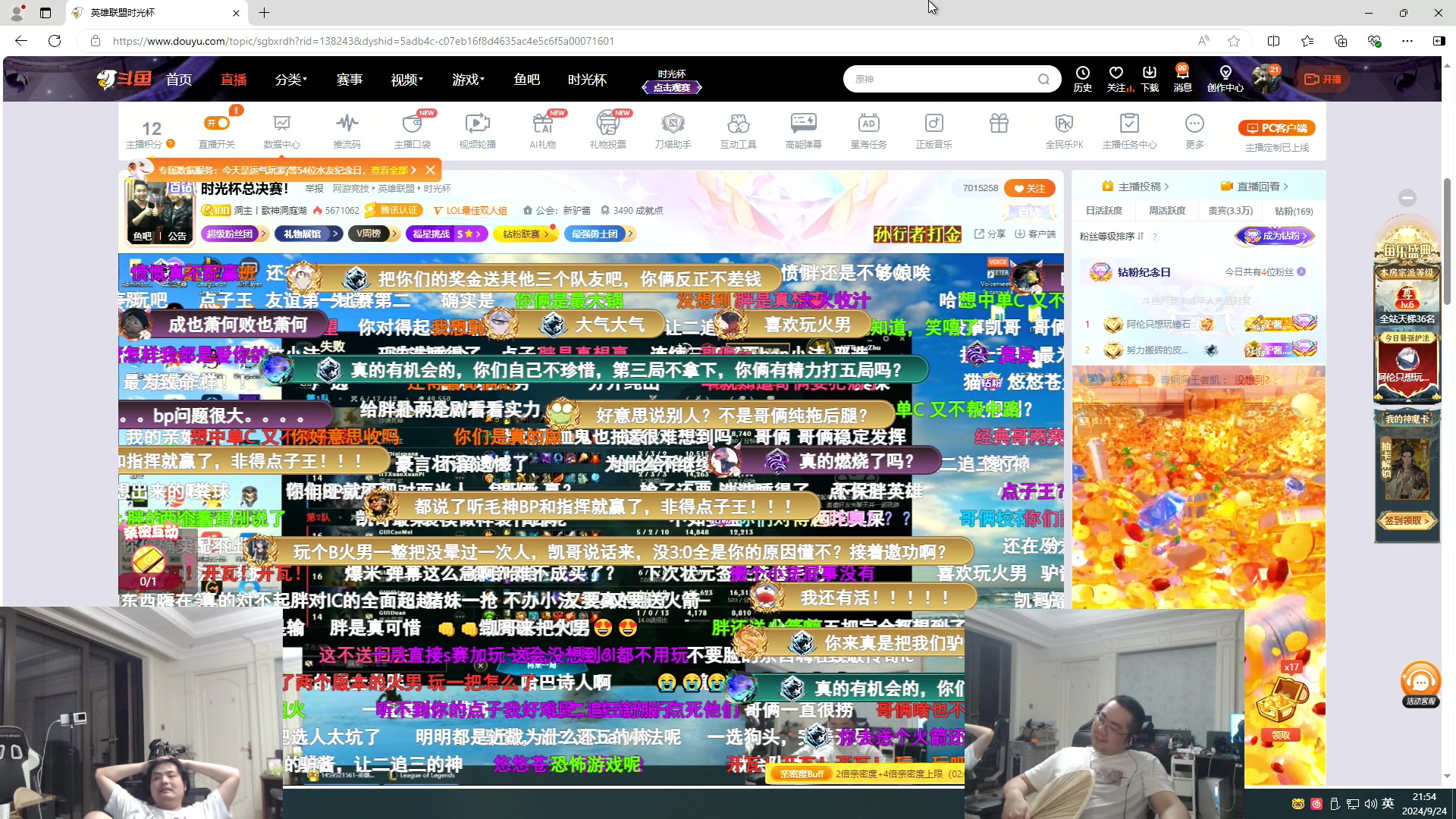
Task: Open 全民乐PK tool
Action: (x=1064, y=130)
